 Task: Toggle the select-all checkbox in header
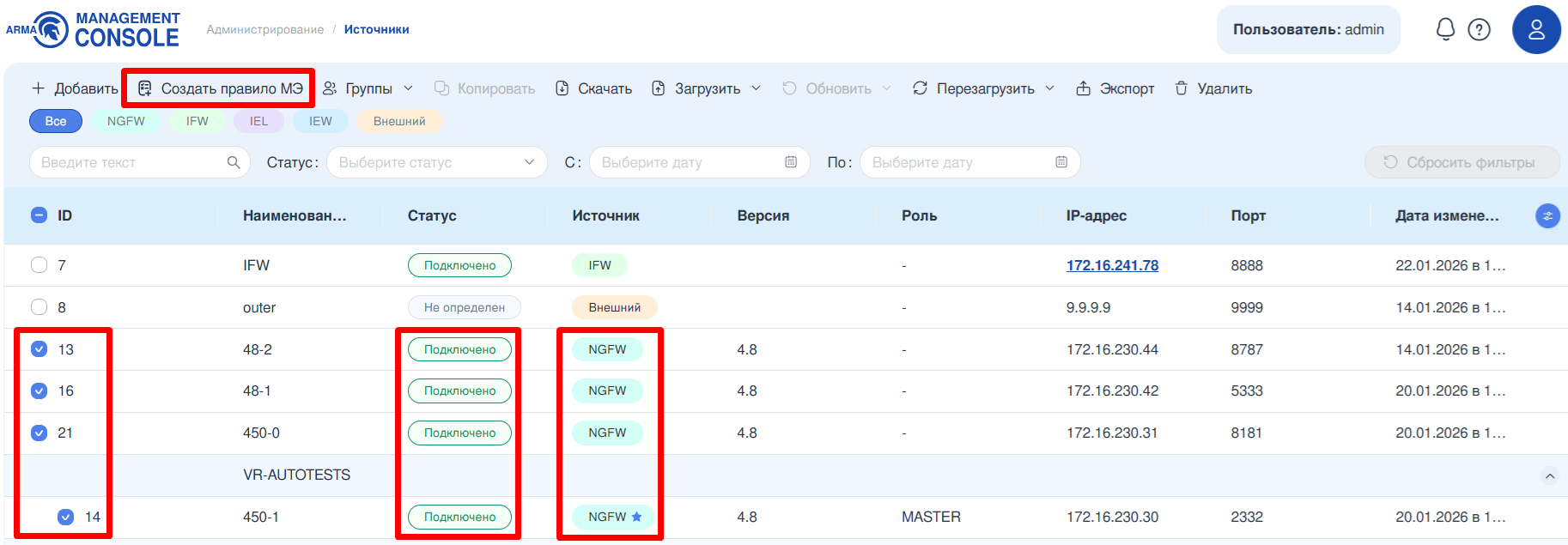(39, 215)
